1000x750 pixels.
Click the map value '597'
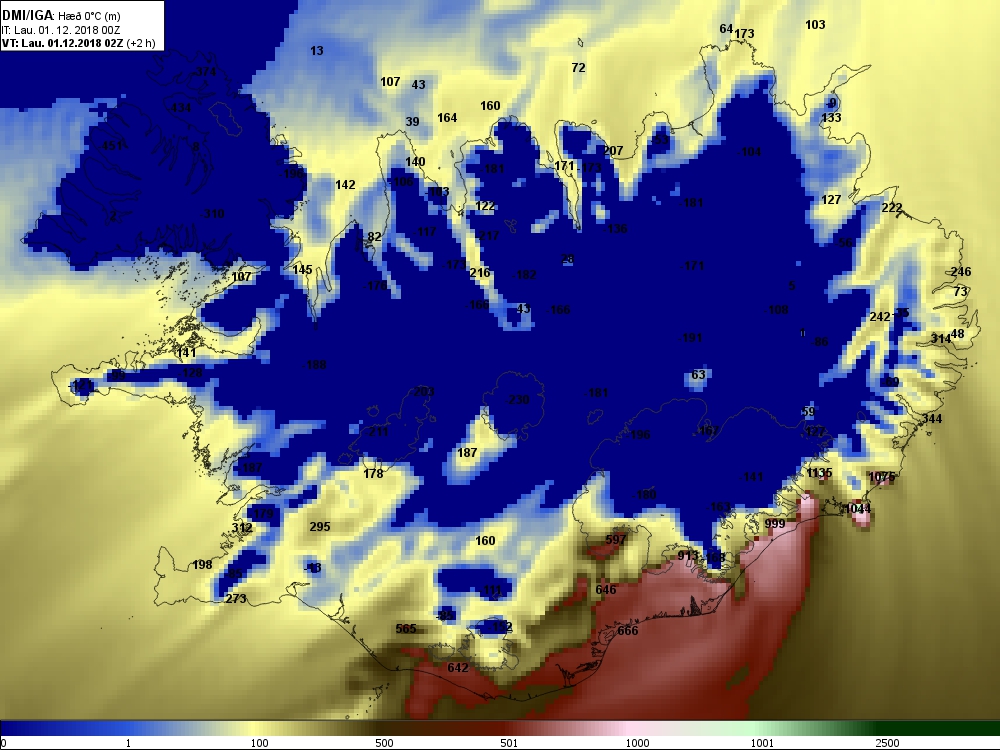(x=615, y=540)
